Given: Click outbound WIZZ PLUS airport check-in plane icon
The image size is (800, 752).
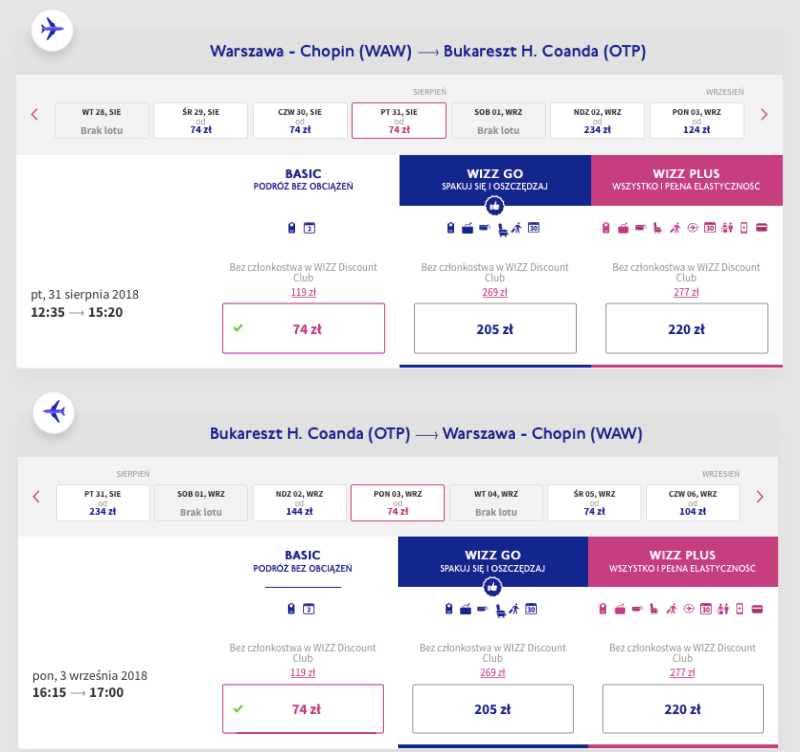Looking at the screenshot, I should pyautogui.click(x=692, y=228).
